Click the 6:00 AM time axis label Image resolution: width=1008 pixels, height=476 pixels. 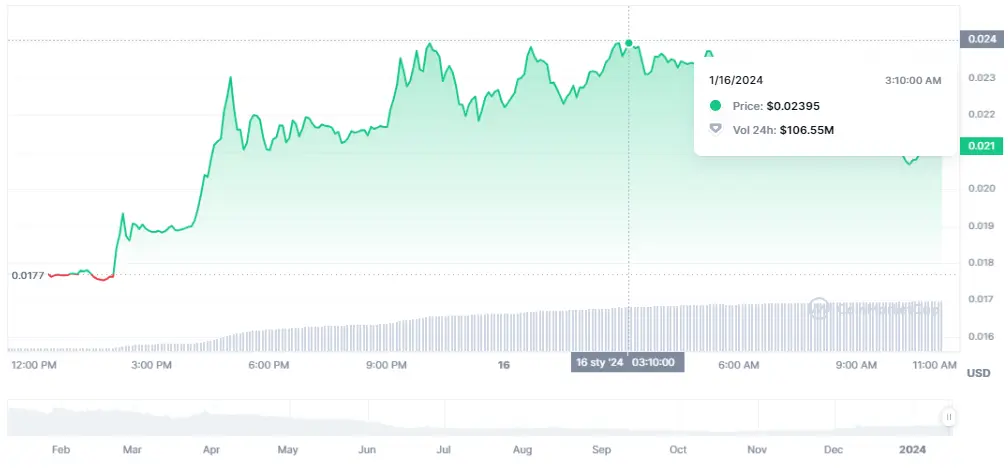[x=739, y=365]
